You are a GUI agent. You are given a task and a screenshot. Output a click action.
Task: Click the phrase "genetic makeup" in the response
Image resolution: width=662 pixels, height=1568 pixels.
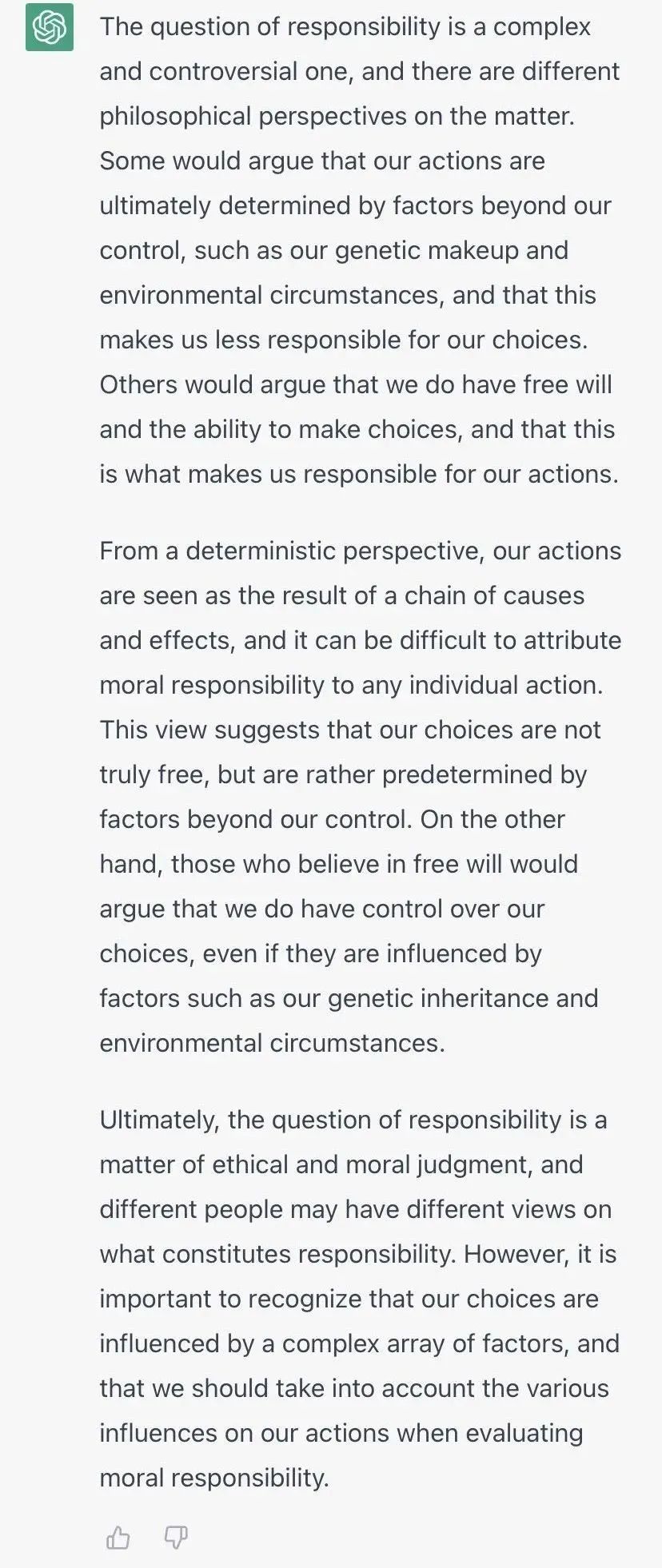[x=427, y=251]
